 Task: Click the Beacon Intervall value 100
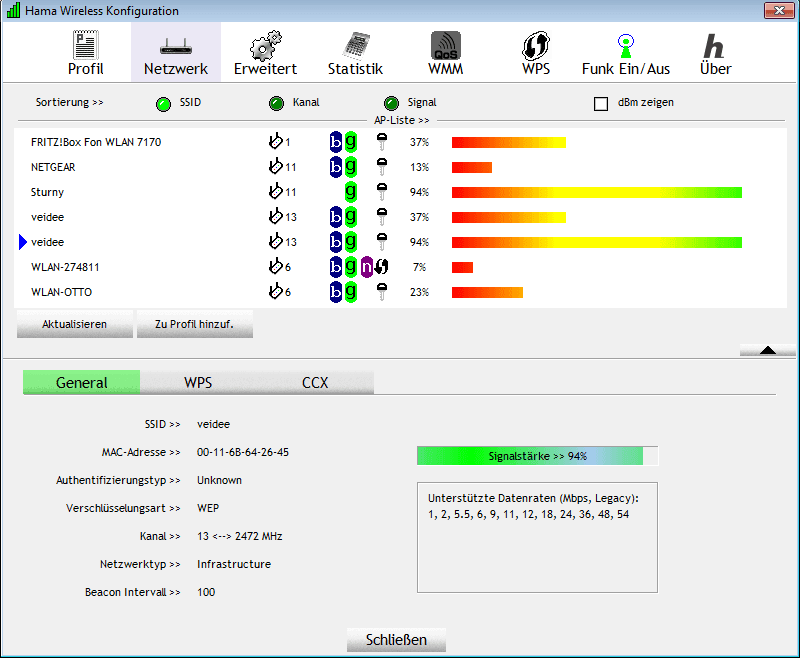(206, 592)
